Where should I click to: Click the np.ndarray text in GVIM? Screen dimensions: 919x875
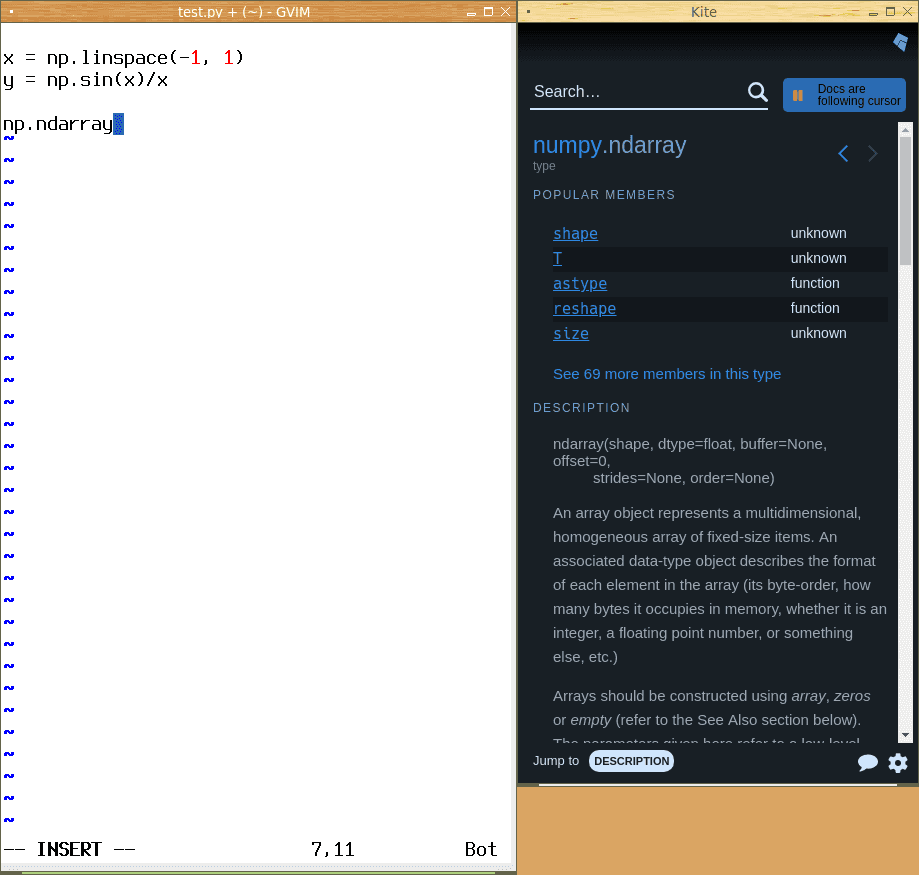(x=57, y=124)
